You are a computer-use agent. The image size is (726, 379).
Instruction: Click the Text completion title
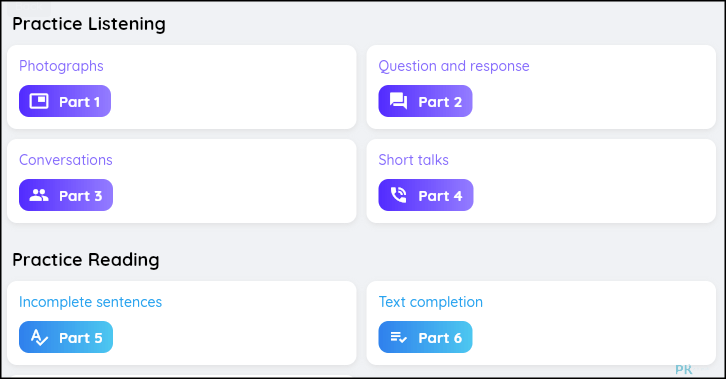click(x=431, y=302)
